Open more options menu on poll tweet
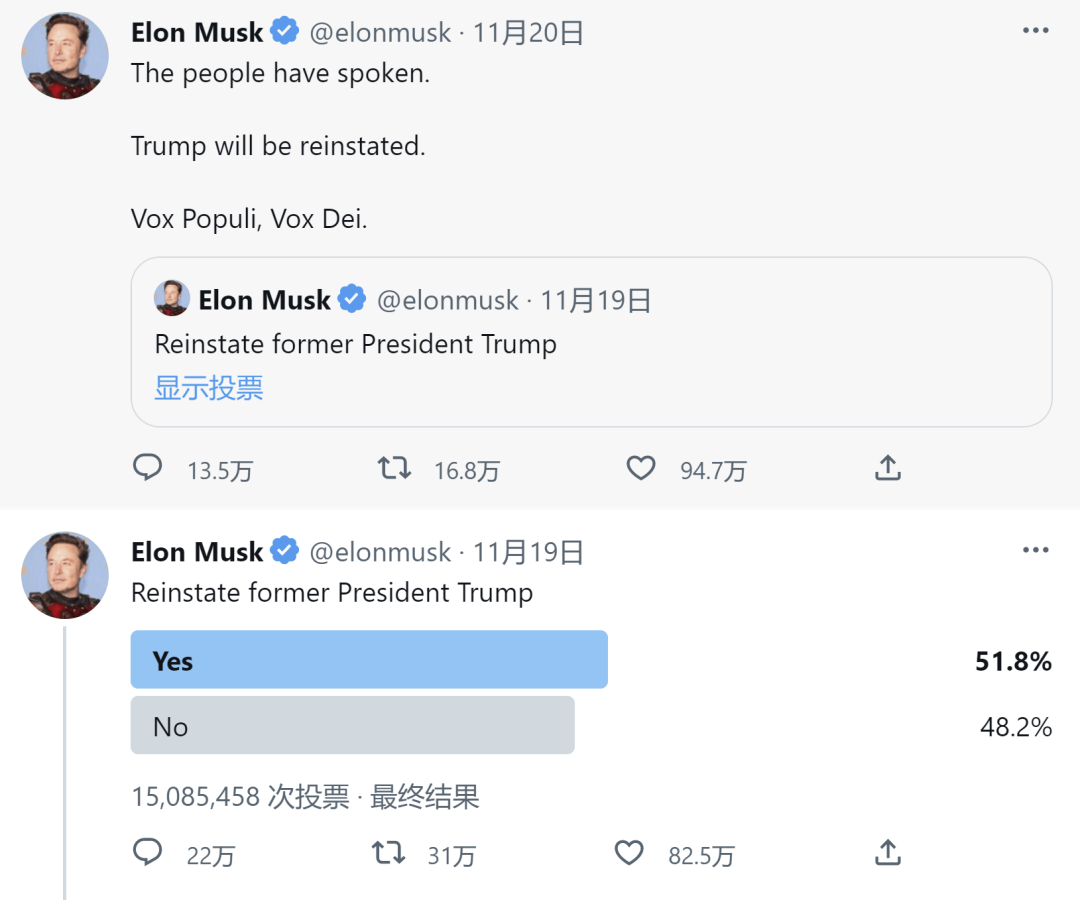Screen dimensions: 1080x900 click(1035, 550)
